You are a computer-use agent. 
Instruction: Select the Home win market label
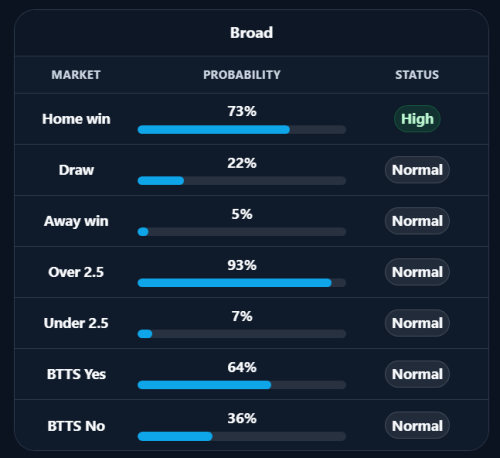76,119
